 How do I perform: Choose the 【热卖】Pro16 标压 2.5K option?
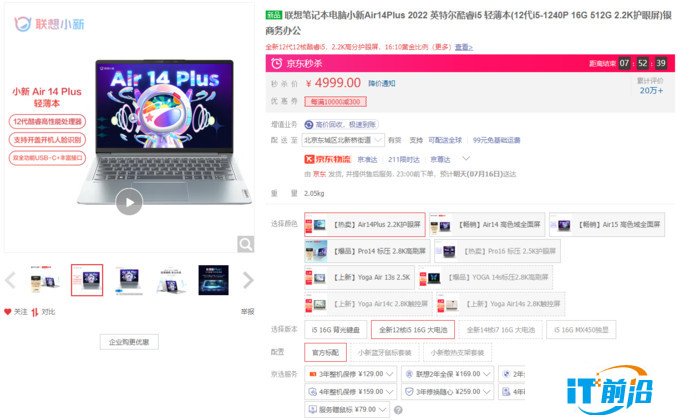(x=497, y=251)
